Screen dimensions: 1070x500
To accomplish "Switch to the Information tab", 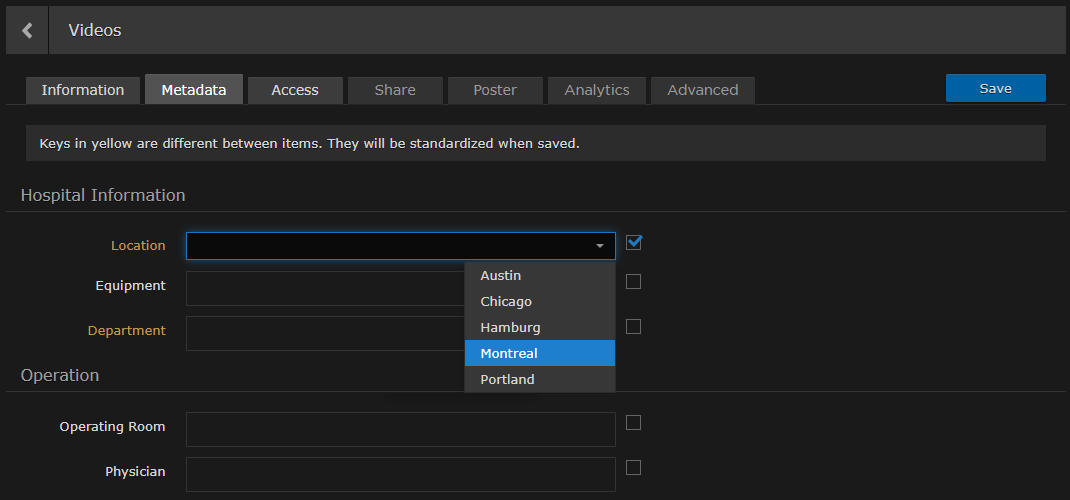I will [83, 90].
